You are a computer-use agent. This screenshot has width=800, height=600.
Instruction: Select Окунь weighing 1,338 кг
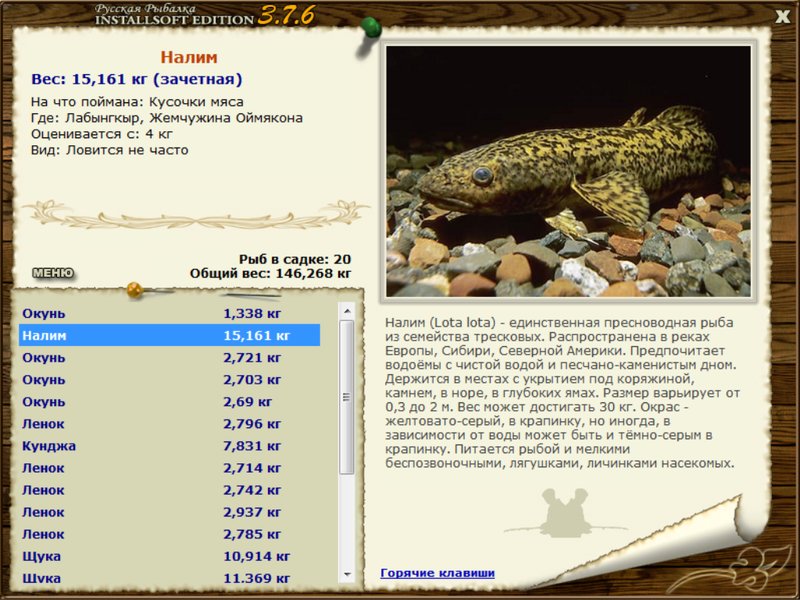tap(169, 314)
